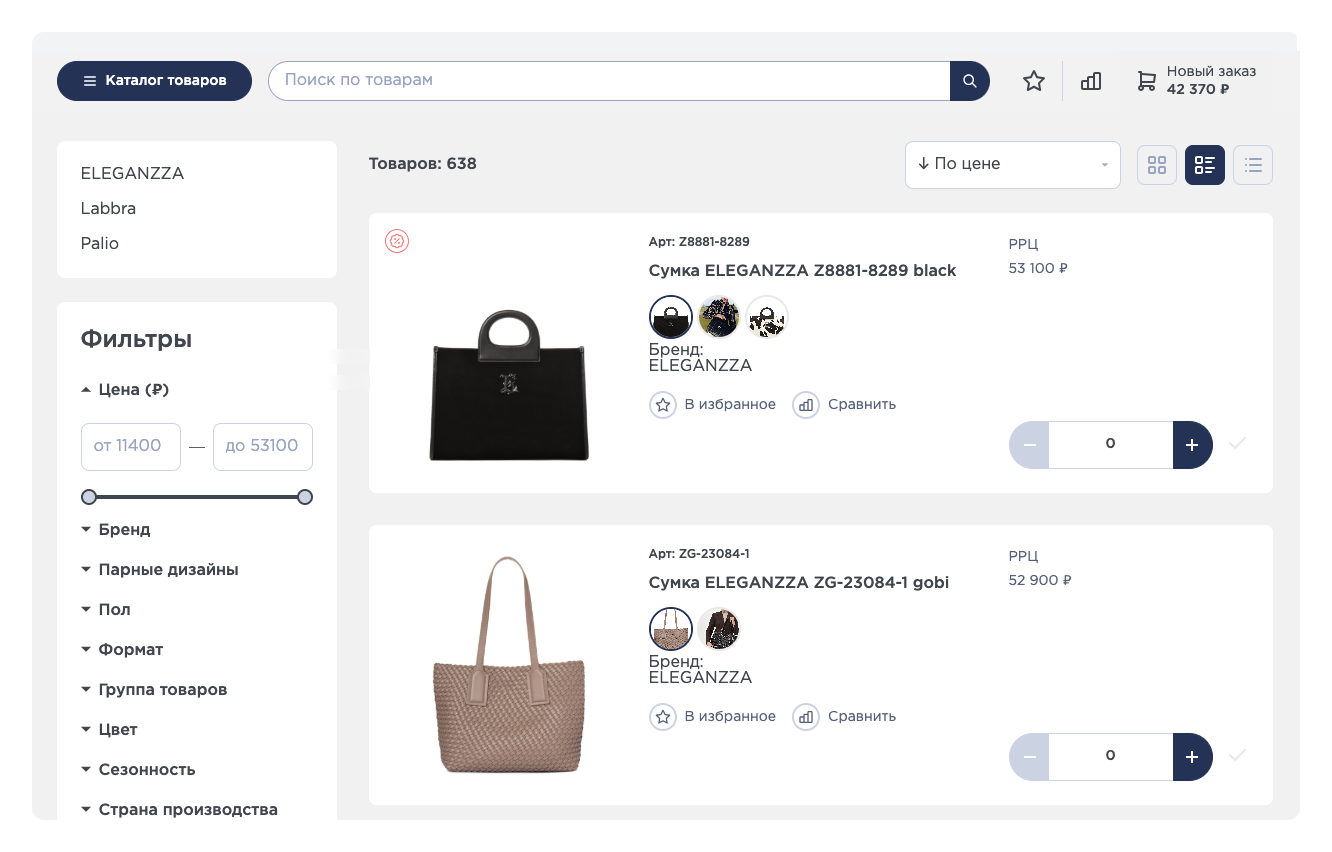Viewport: 1332px width, 852px height.
Task: Expand the Бренд filter section
Action: 124,530
